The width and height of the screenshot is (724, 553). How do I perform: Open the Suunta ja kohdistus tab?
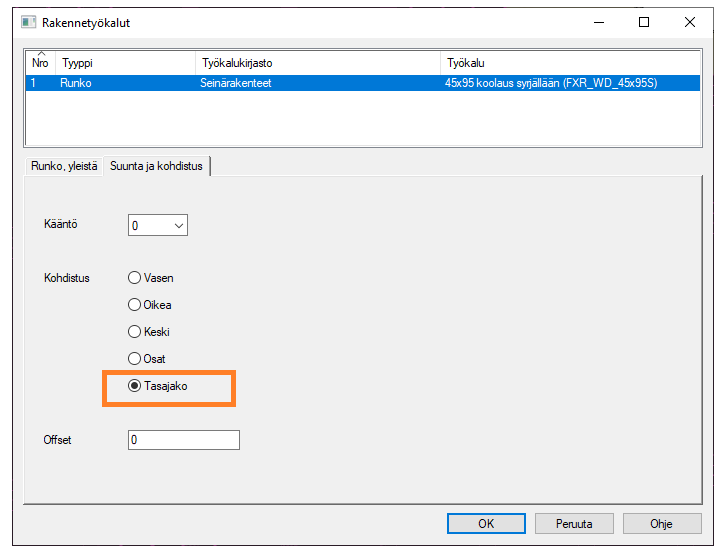(156, 166)
